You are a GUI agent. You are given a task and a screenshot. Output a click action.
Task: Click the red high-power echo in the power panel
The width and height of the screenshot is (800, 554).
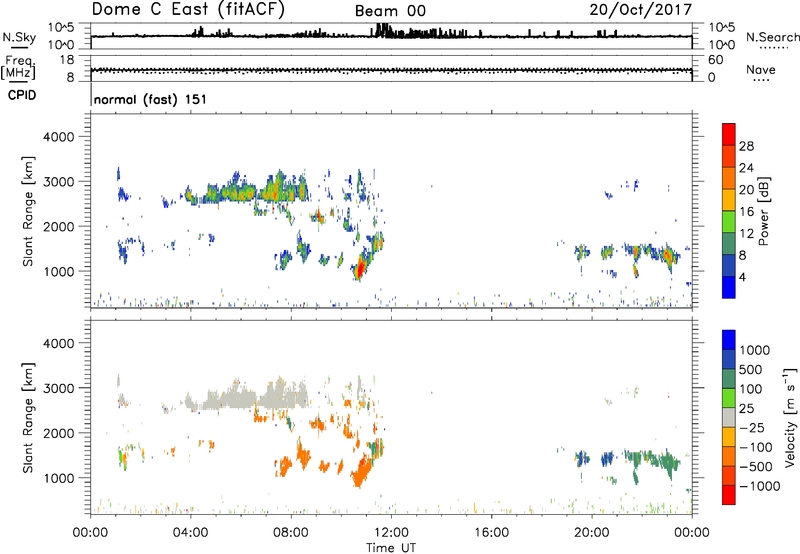[360, 267]
